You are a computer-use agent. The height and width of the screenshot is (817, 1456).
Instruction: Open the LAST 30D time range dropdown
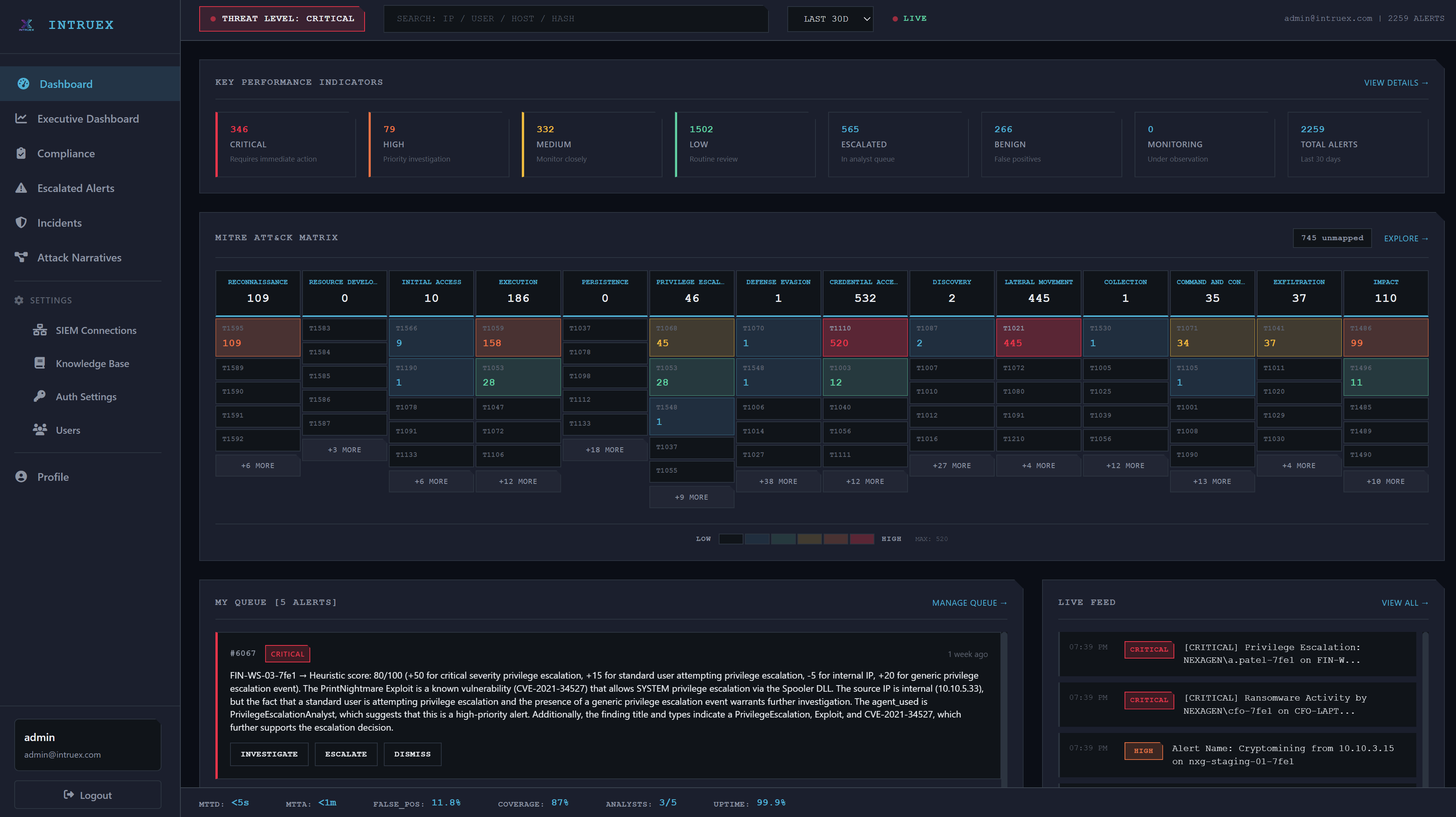[x=830, y=19]
